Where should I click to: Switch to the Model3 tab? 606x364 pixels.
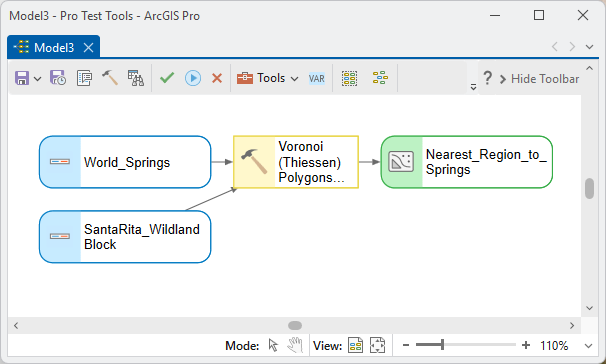(x=54, y=48)
